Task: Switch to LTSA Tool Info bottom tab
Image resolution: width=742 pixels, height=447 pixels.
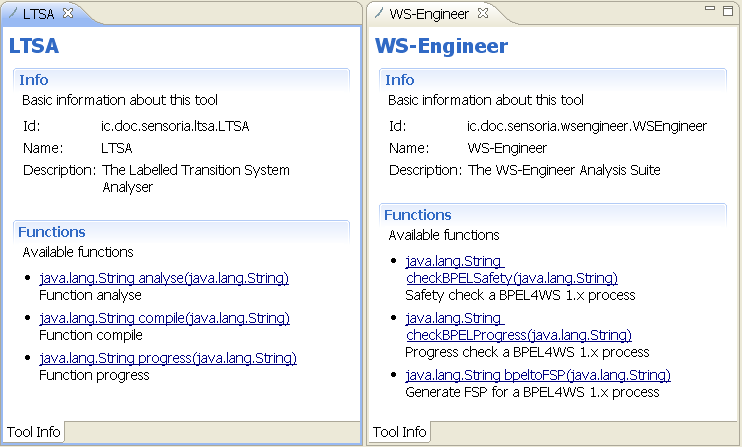Action: (x=33, y=432)
